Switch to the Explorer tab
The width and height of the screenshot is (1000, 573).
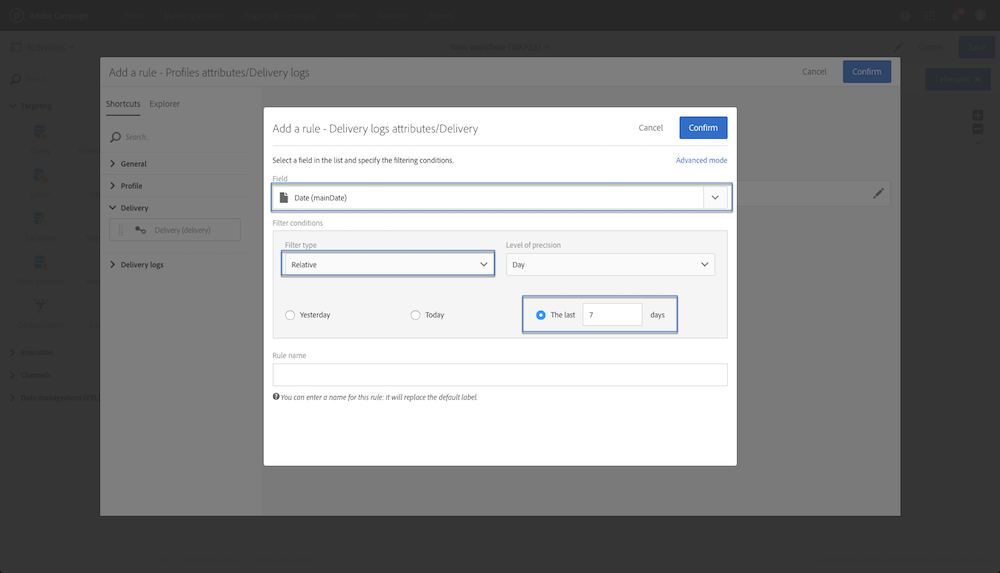[x=165, y=104]
